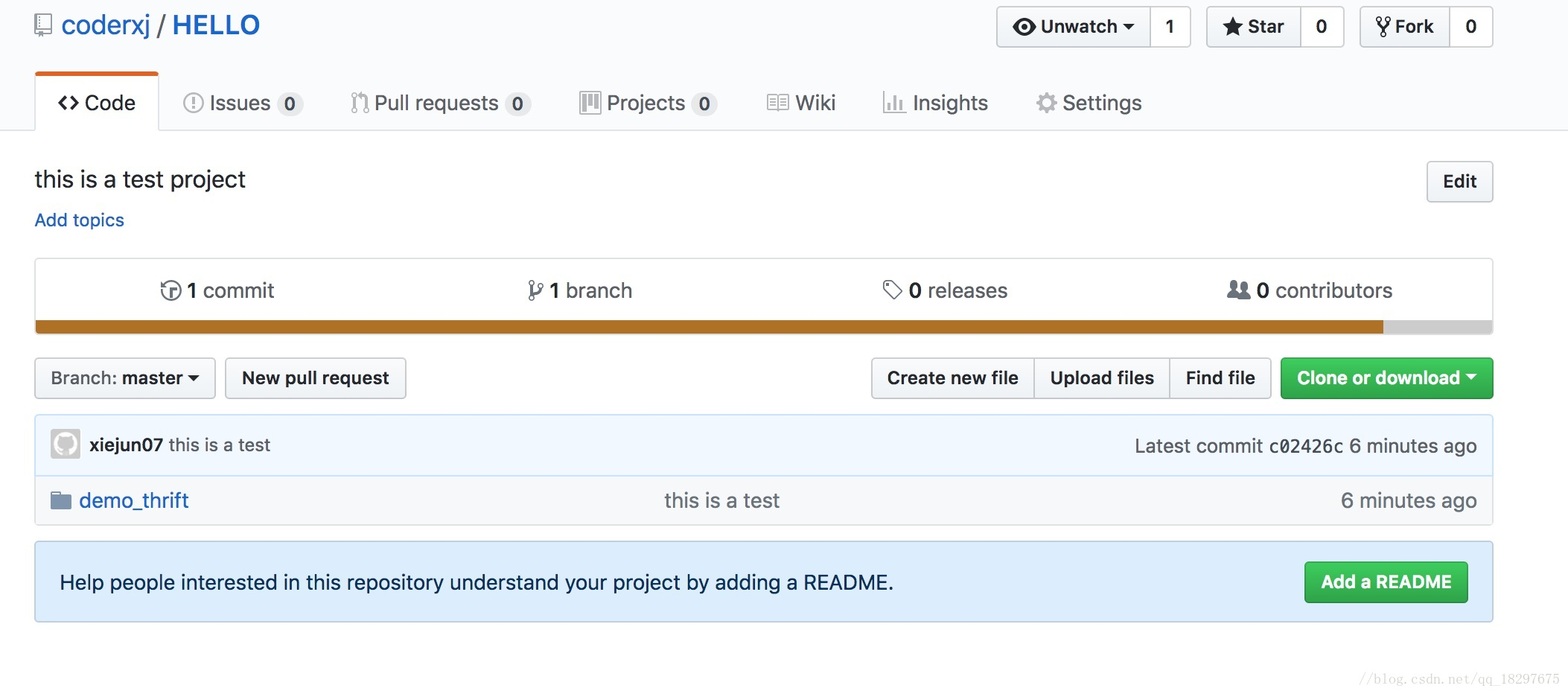Expand the Branch: master selector
This screenshot has height=694, width=1568.
tap(125, 378)
